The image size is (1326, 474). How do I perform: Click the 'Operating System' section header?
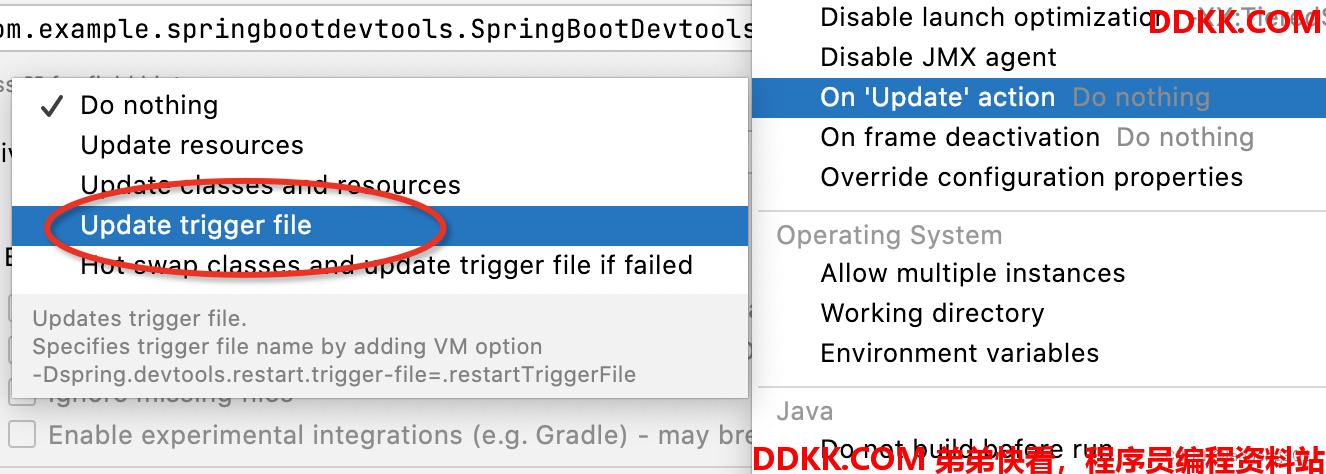click(x=889, y=235)
